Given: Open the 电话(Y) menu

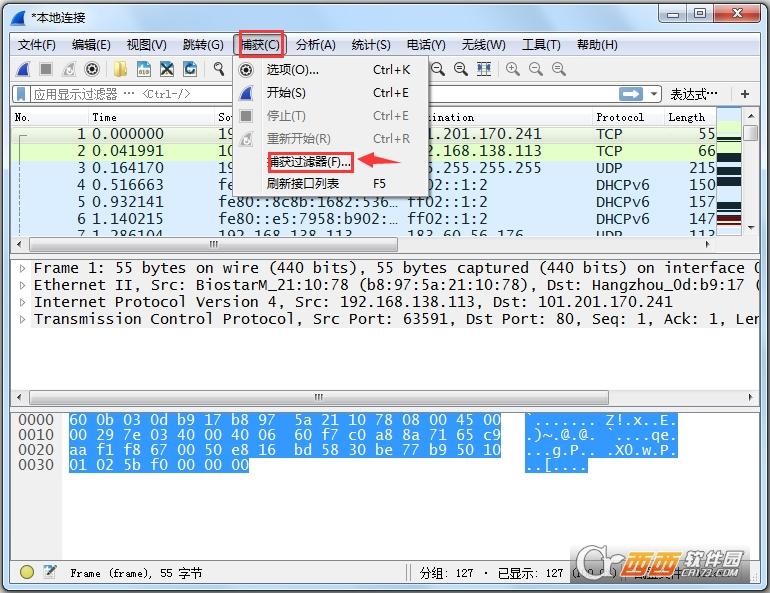Looking at the screenshot, I should point(426,45).
